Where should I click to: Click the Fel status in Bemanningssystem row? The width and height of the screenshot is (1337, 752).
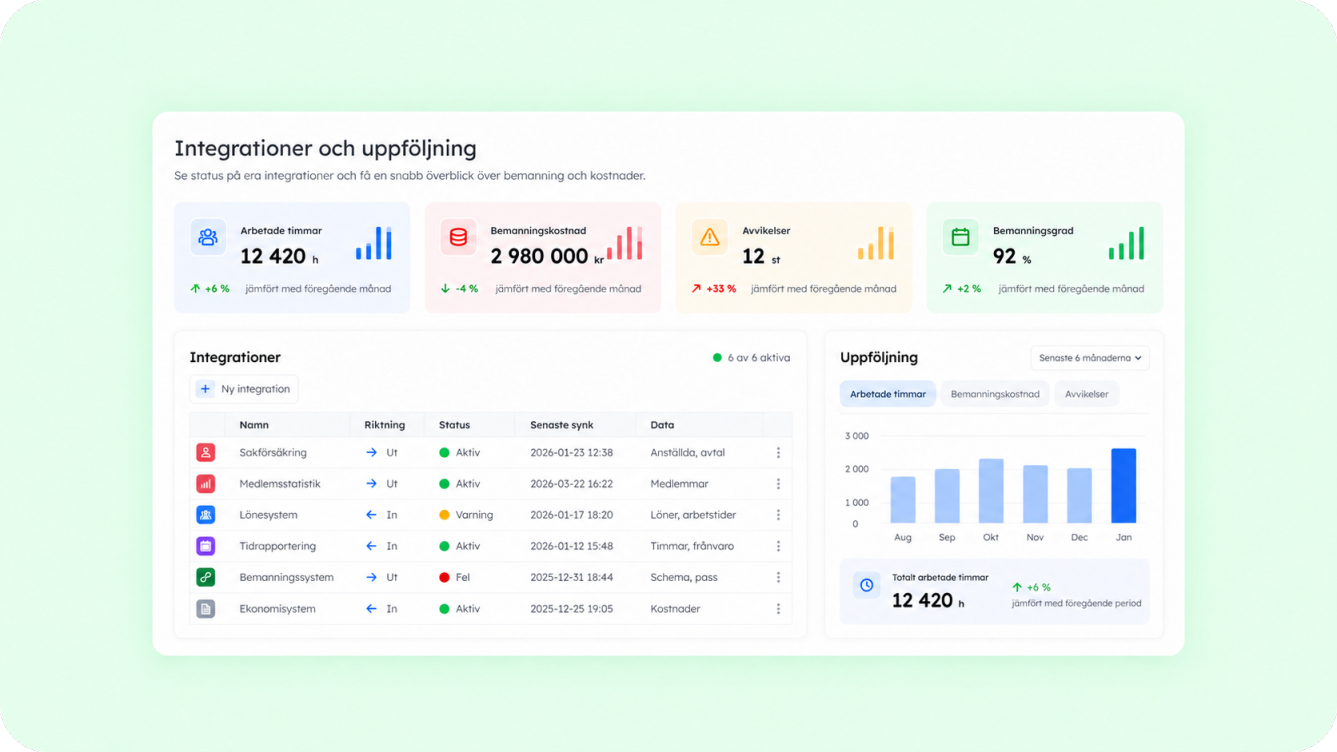coord(455,577)
